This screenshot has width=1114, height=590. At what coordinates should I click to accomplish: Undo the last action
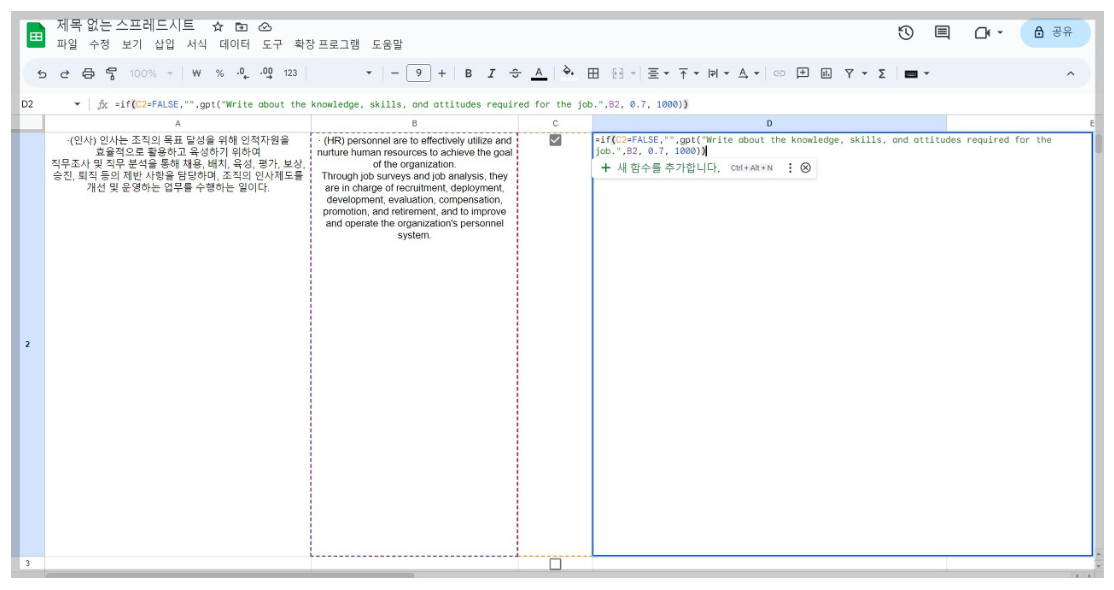42,74
